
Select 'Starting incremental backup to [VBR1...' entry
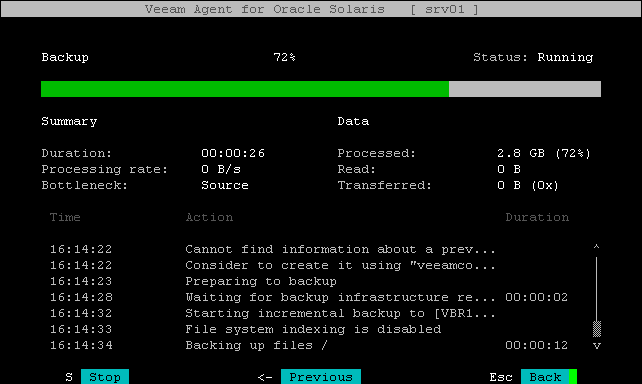tap(309, 313)
